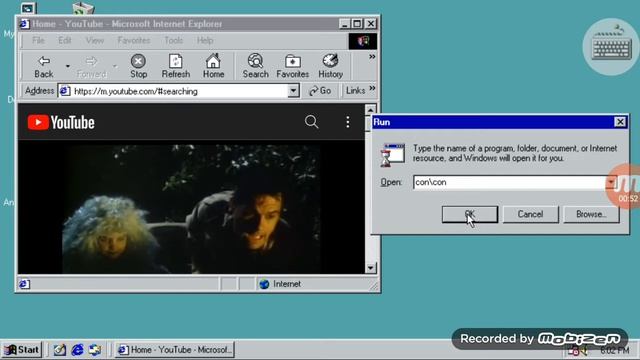The width and height of the screenshot is (640, 360).
Task: Open the Favorites toolbar button
Action: [x=293, y=67]
